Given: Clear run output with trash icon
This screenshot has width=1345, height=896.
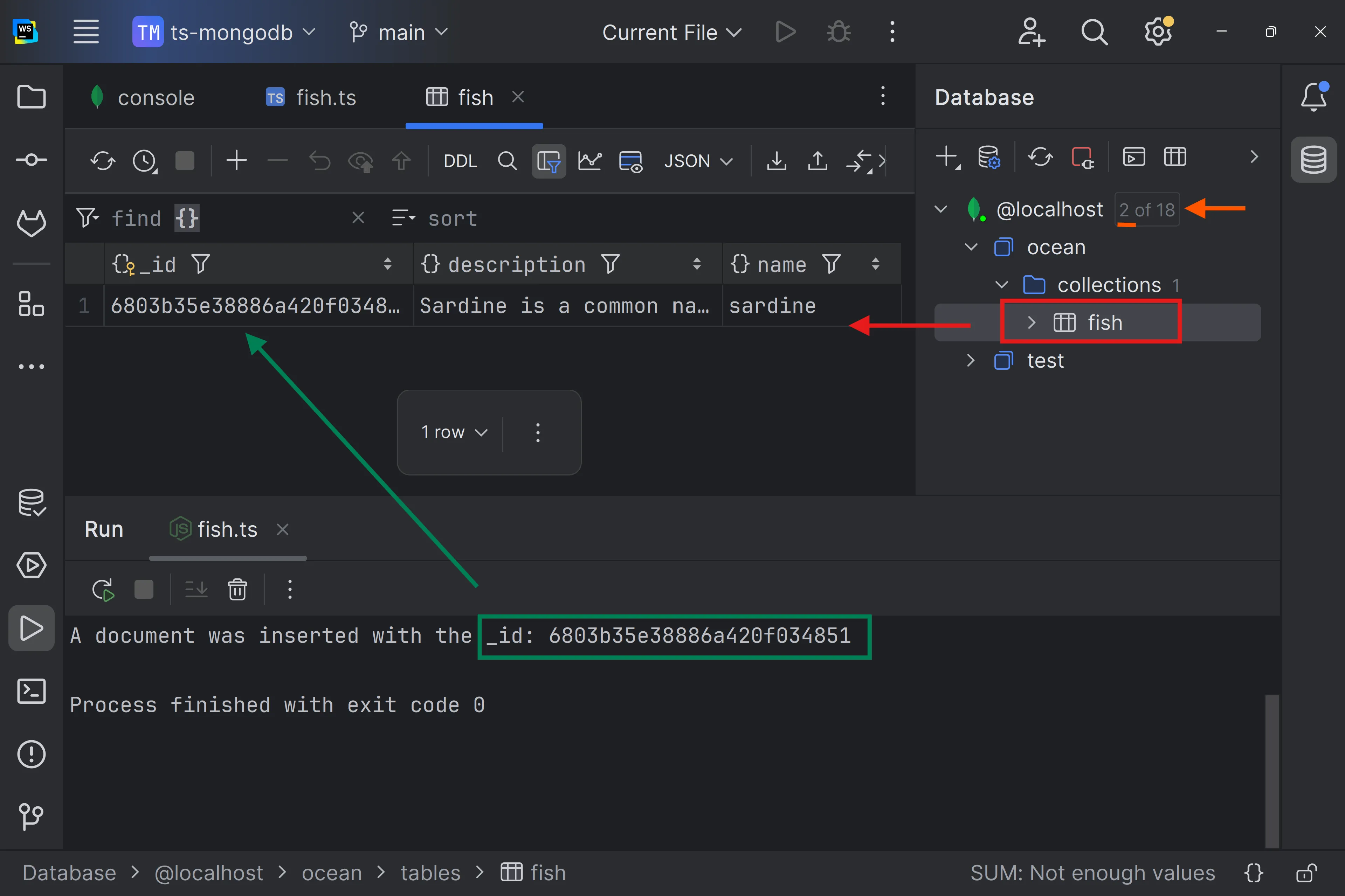Looking at the screenshot, I should click(237, 589).
